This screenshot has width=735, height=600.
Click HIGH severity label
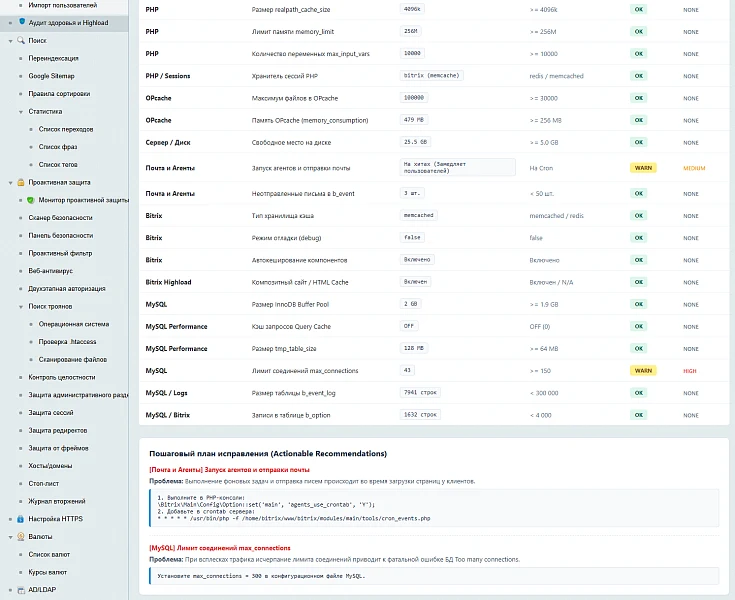[x=690, y=371]
